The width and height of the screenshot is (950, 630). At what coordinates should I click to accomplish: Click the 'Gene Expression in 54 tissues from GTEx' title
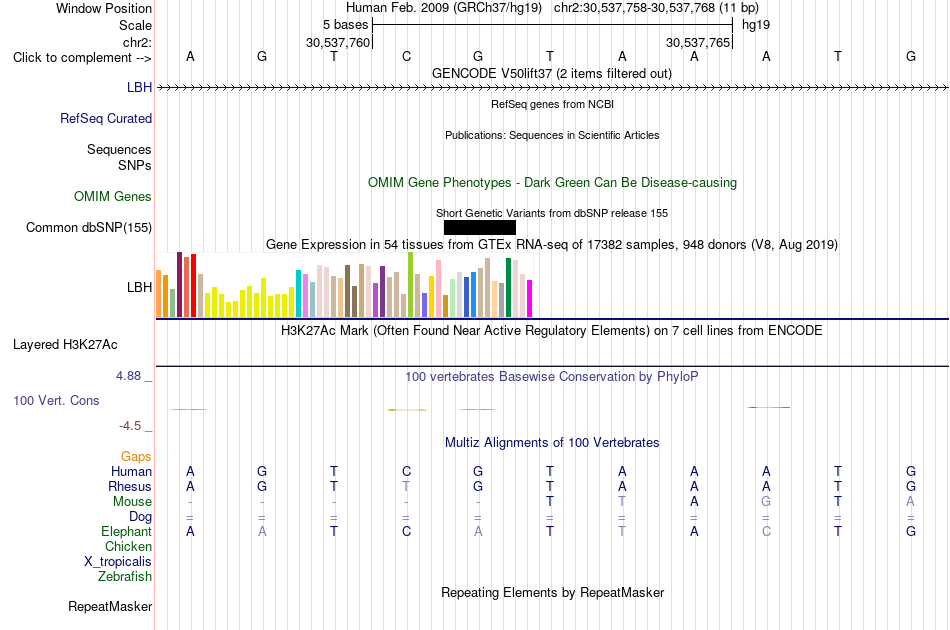click(552, 245)
